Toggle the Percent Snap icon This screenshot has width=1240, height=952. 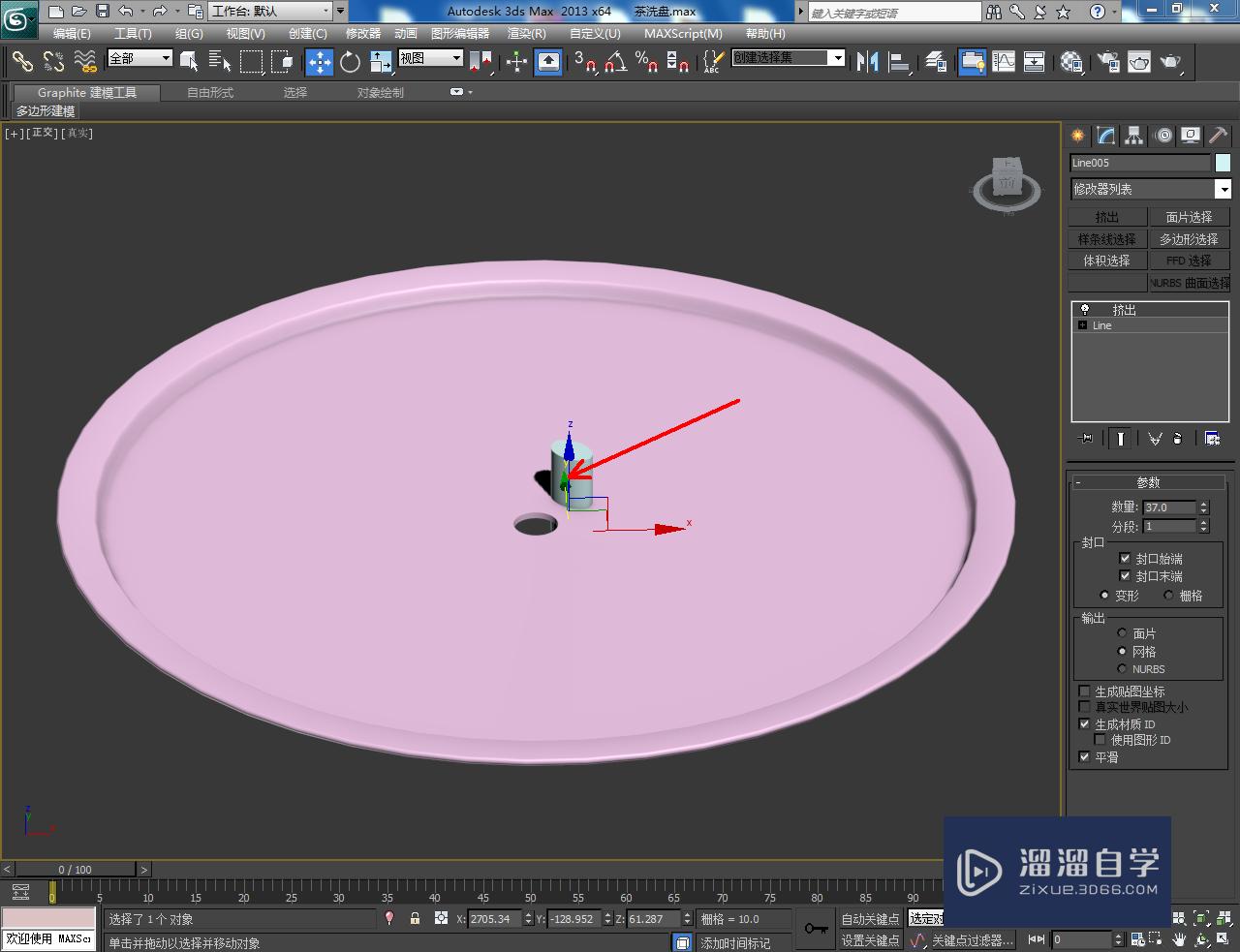tap(646, 62)
